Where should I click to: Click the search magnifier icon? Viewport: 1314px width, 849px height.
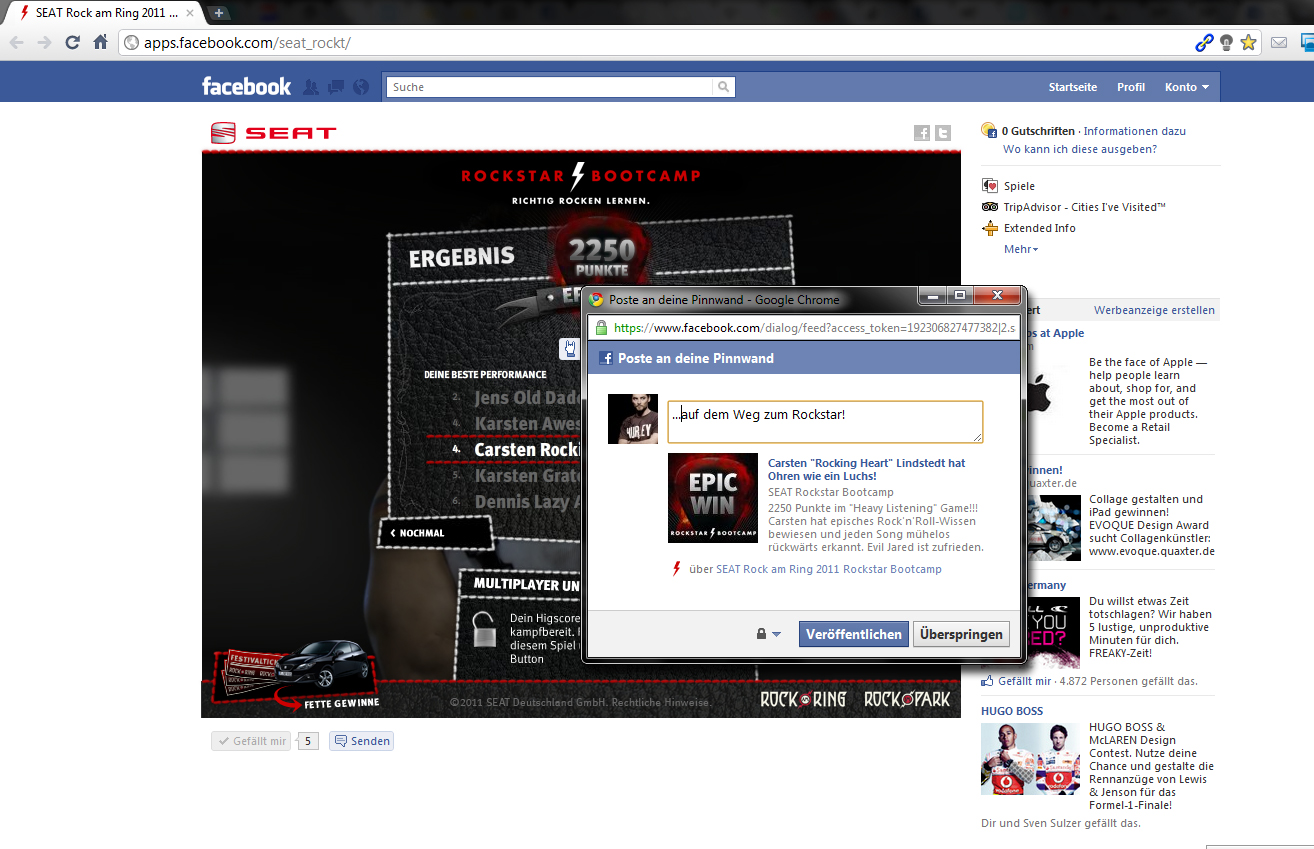coord(724,87)
